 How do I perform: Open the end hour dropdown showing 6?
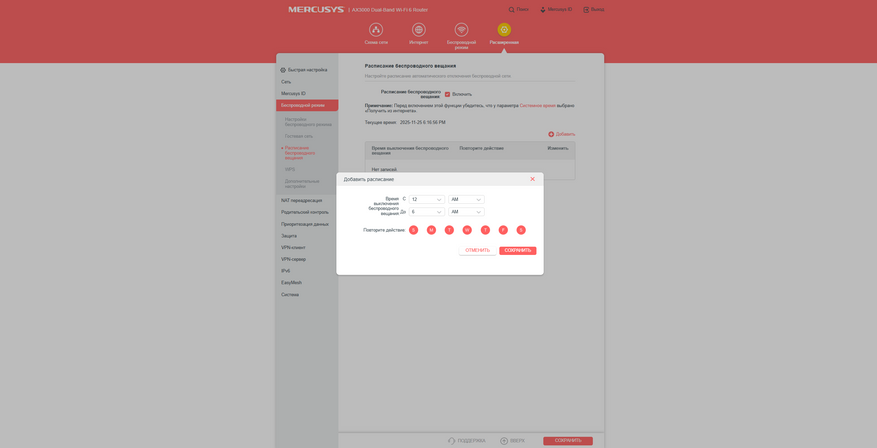(427, 212)
